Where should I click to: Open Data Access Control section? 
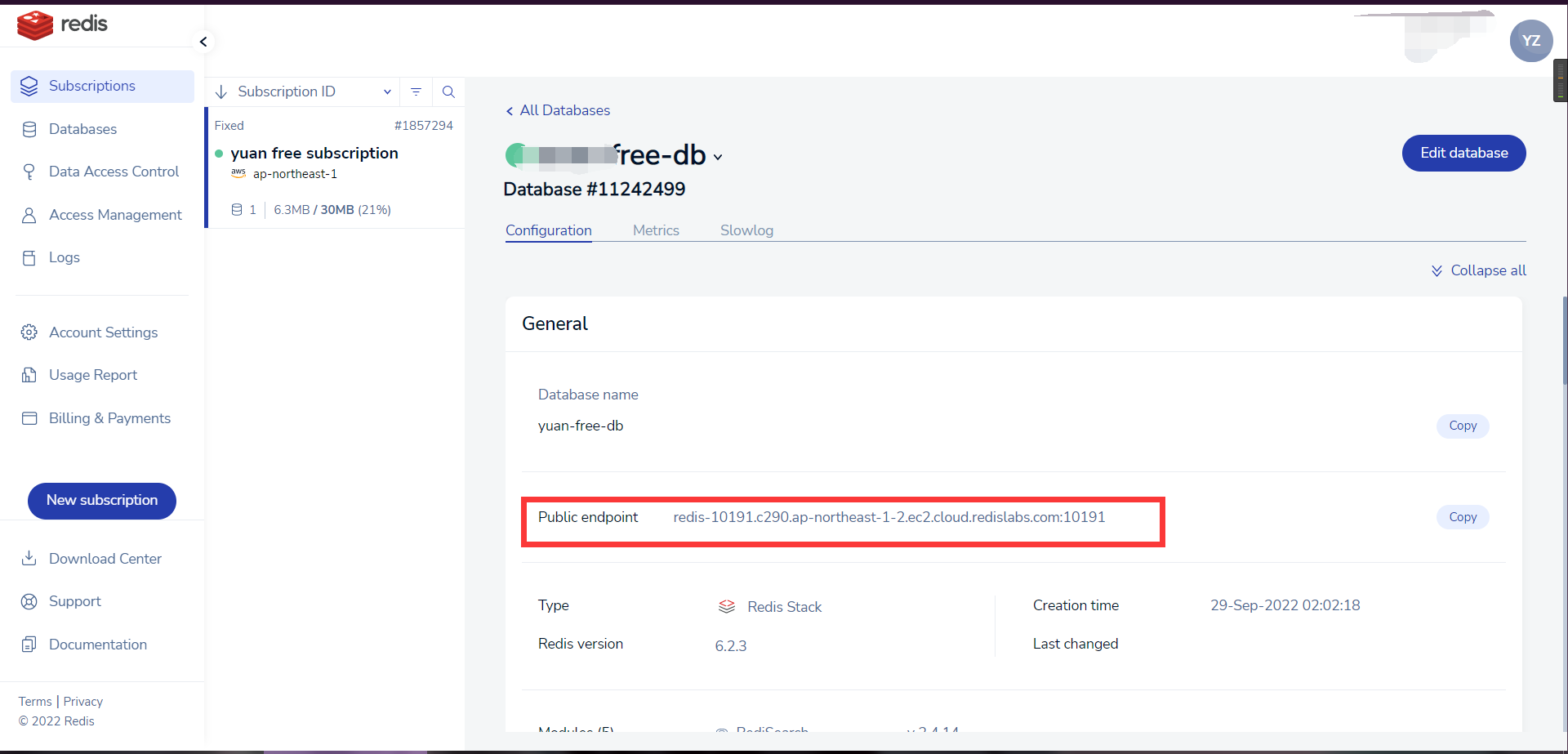[114, 172]
